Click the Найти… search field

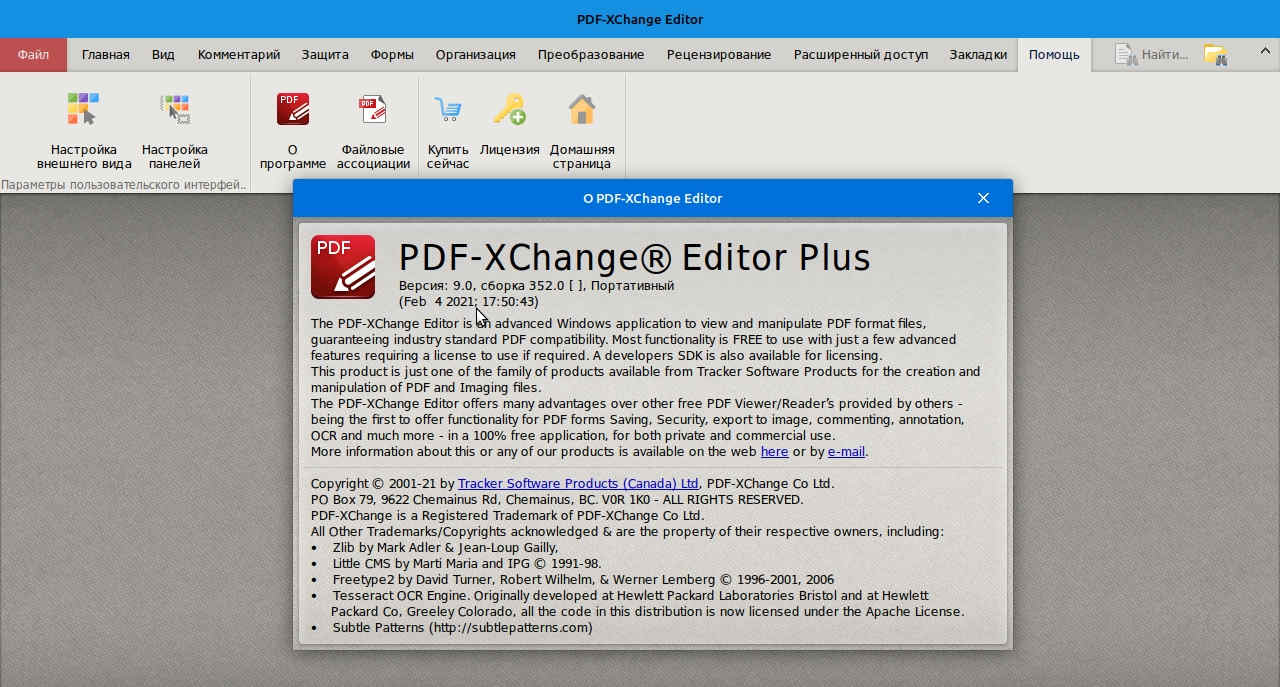pos(1152,55)
